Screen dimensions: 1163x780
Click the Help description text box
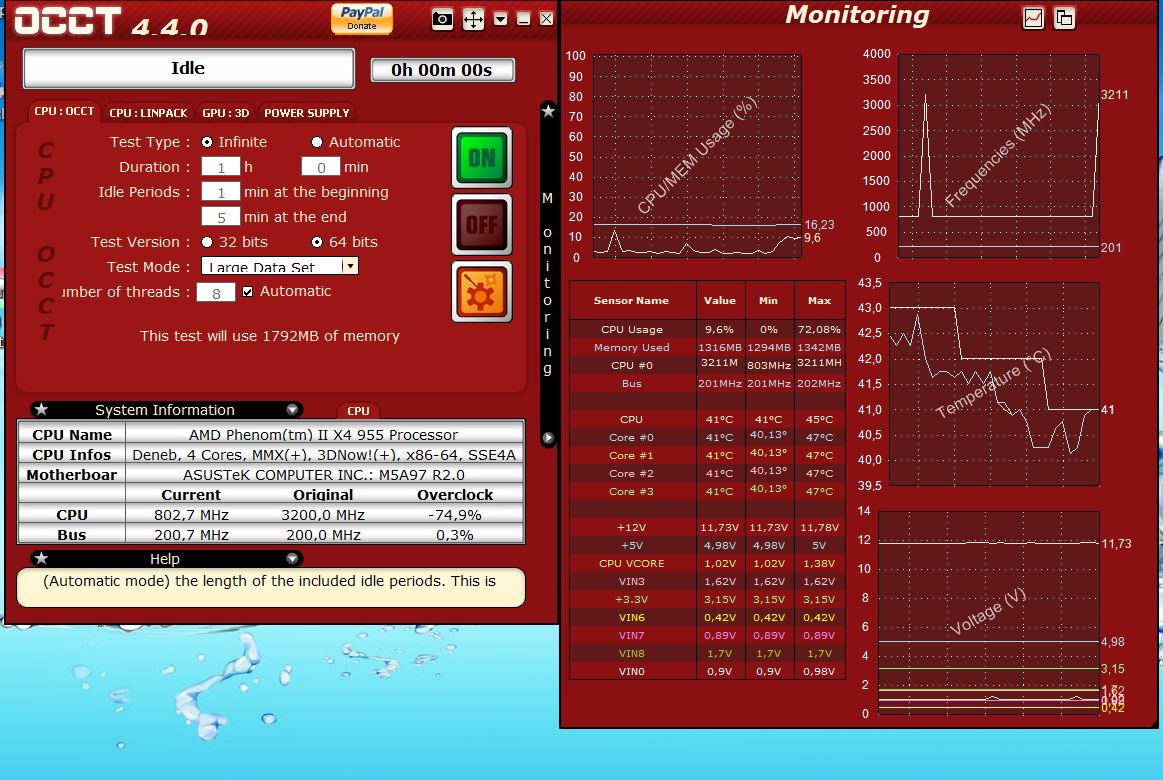point(271,587)
